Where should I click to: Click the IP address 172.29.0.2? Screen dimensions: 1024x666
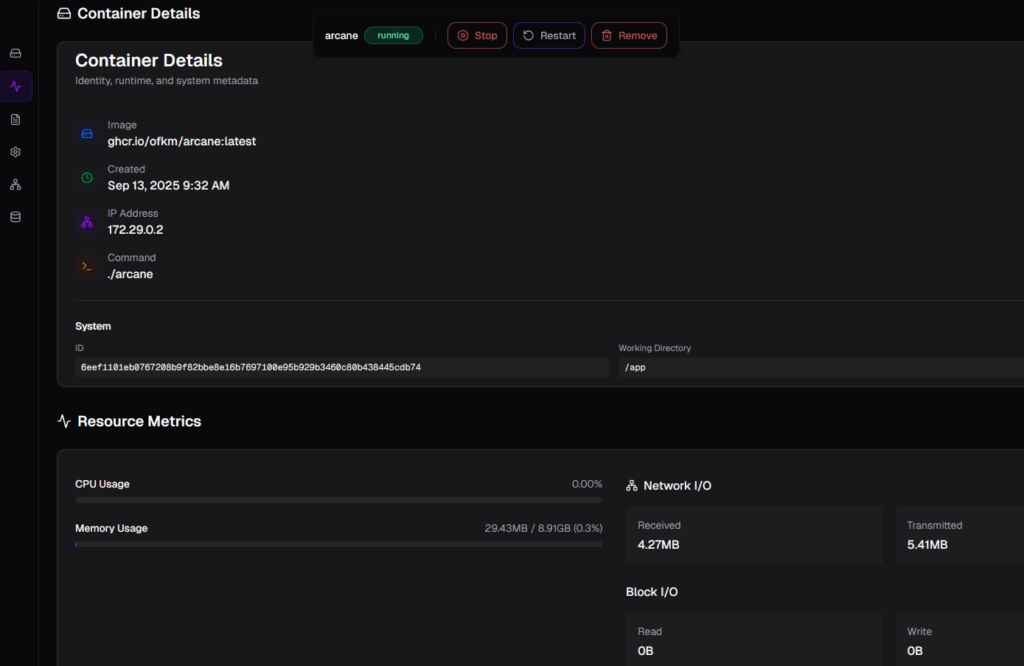point(135,230)
